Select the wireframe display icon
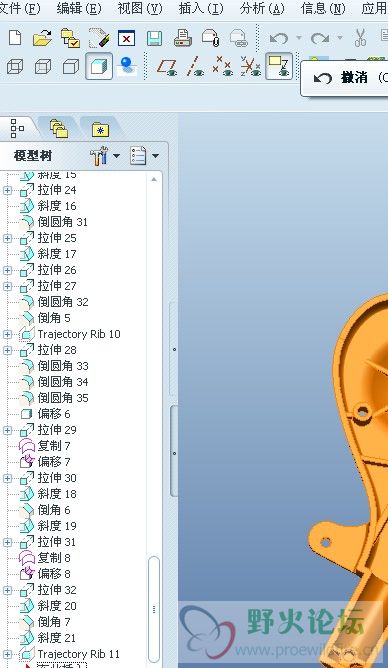The image size is (388, 668). click(15, 67)
